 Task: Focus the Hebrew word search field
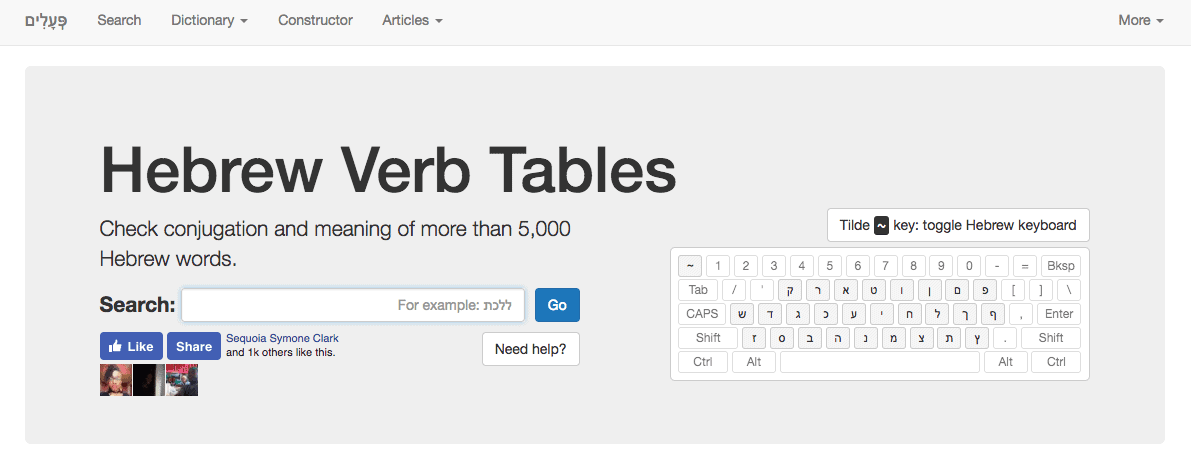point(352,305)
